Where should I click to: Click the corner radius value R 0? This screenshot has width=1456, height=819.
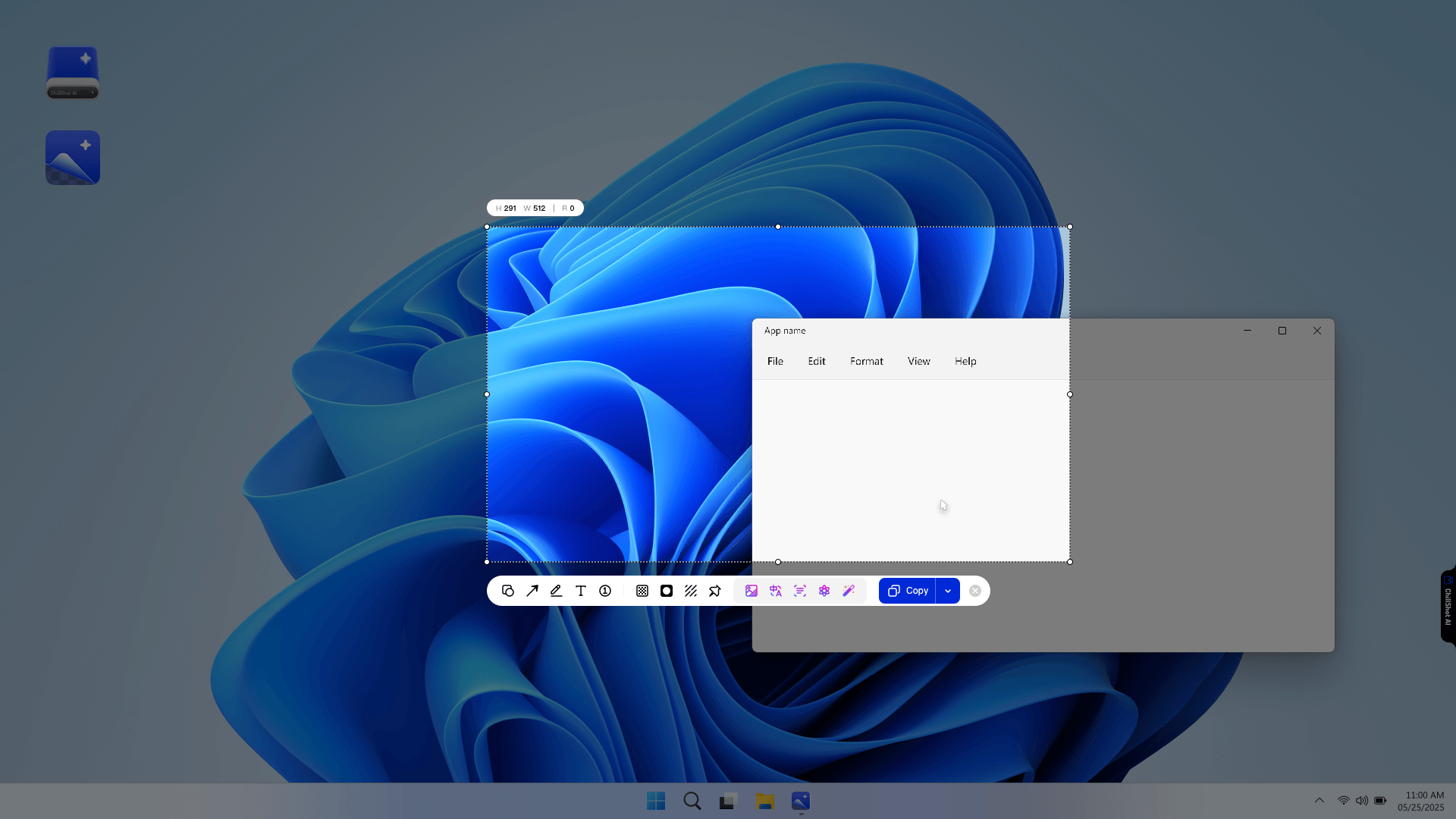(x=568, y=208)
